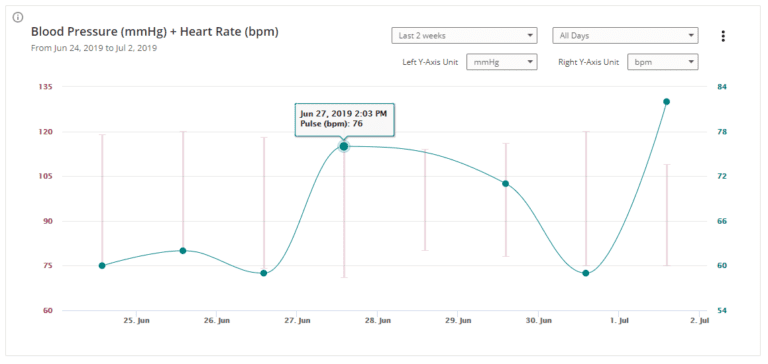Image resolution: width=768 pixels, height=364 pixels.
Task: Click the blood pressure bar before 29. Jun
Action: coord(425,200)
